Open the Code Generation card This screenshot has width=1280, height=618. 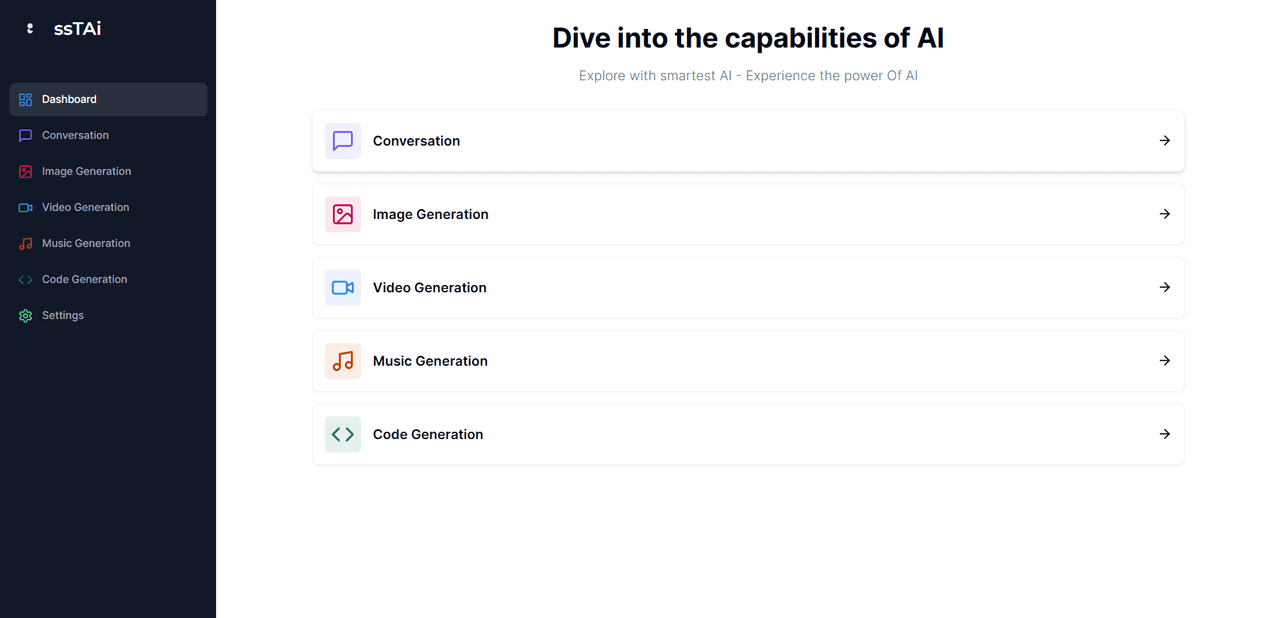(x=748, y=434)
